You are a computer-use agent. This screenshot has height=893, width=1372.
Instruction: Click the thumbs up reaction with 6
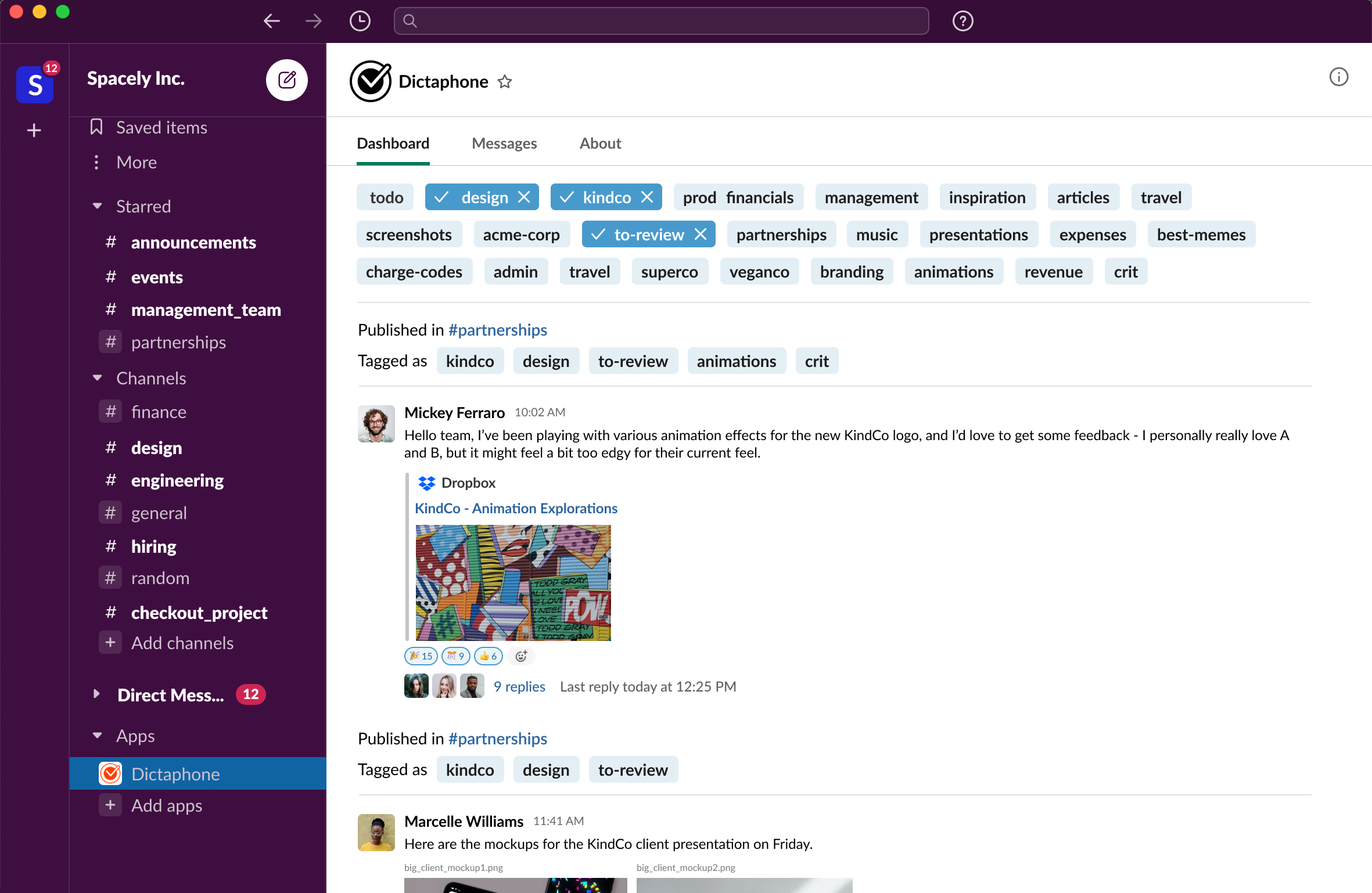tap(489, 656)
